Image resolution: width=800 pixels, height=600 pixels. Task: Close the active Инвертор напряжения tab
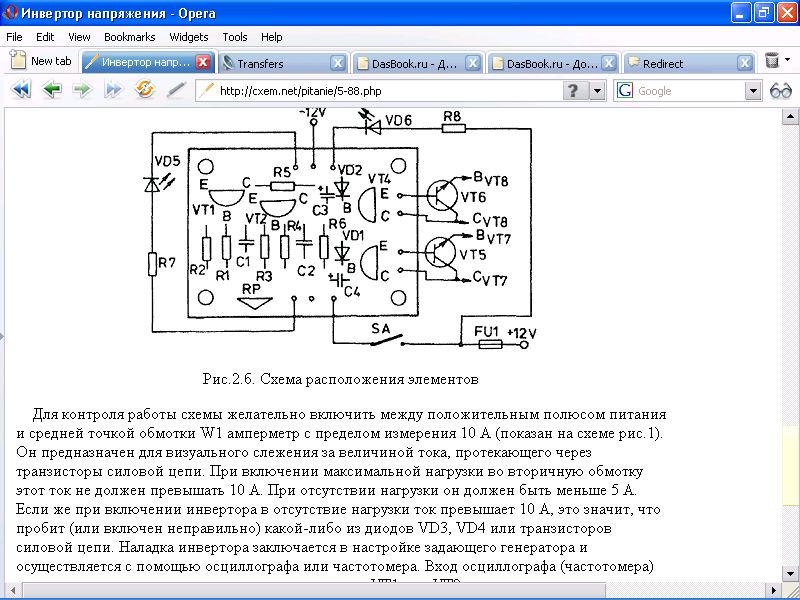click(x=203, y=62)
